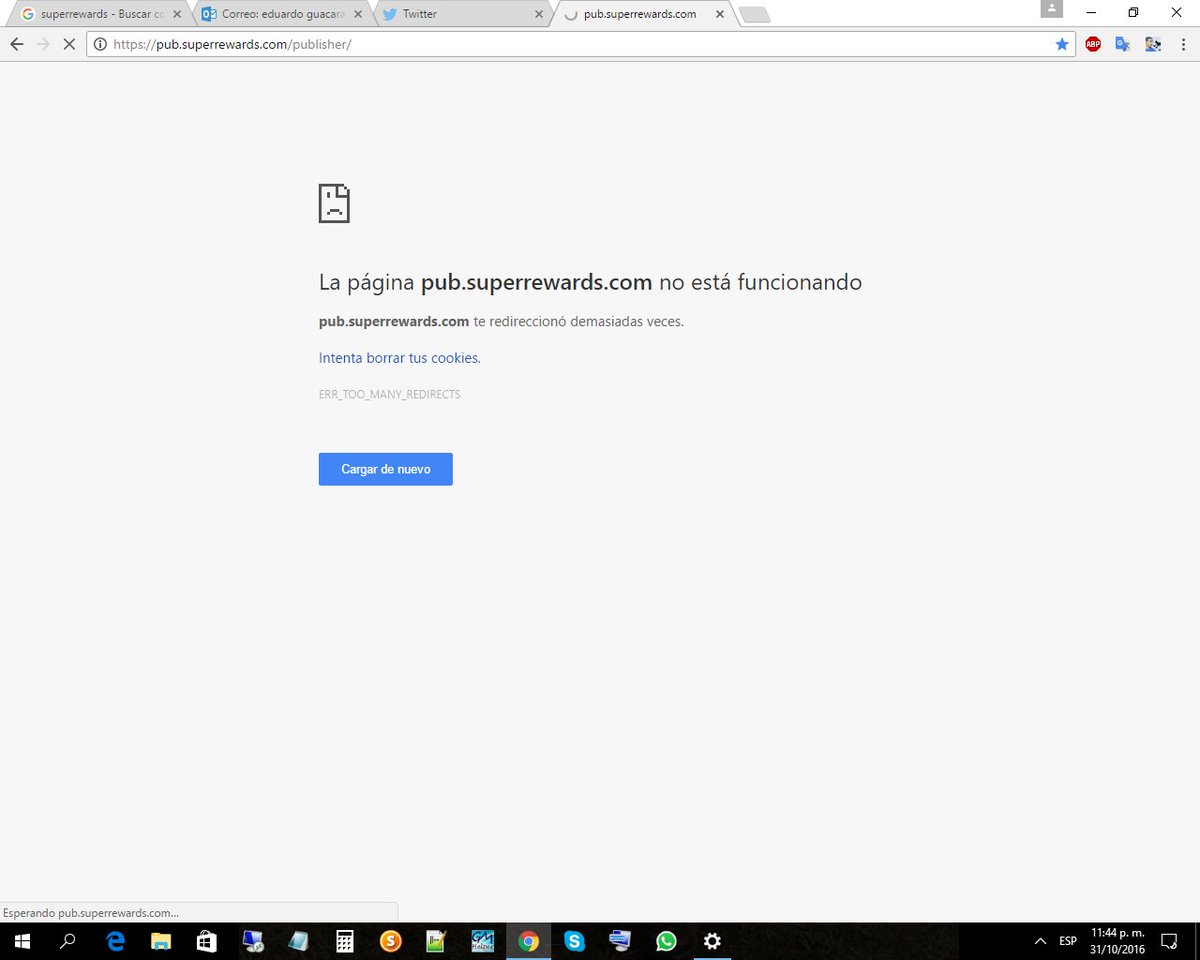Open the Windows Start menu

(x=22, y=941)
